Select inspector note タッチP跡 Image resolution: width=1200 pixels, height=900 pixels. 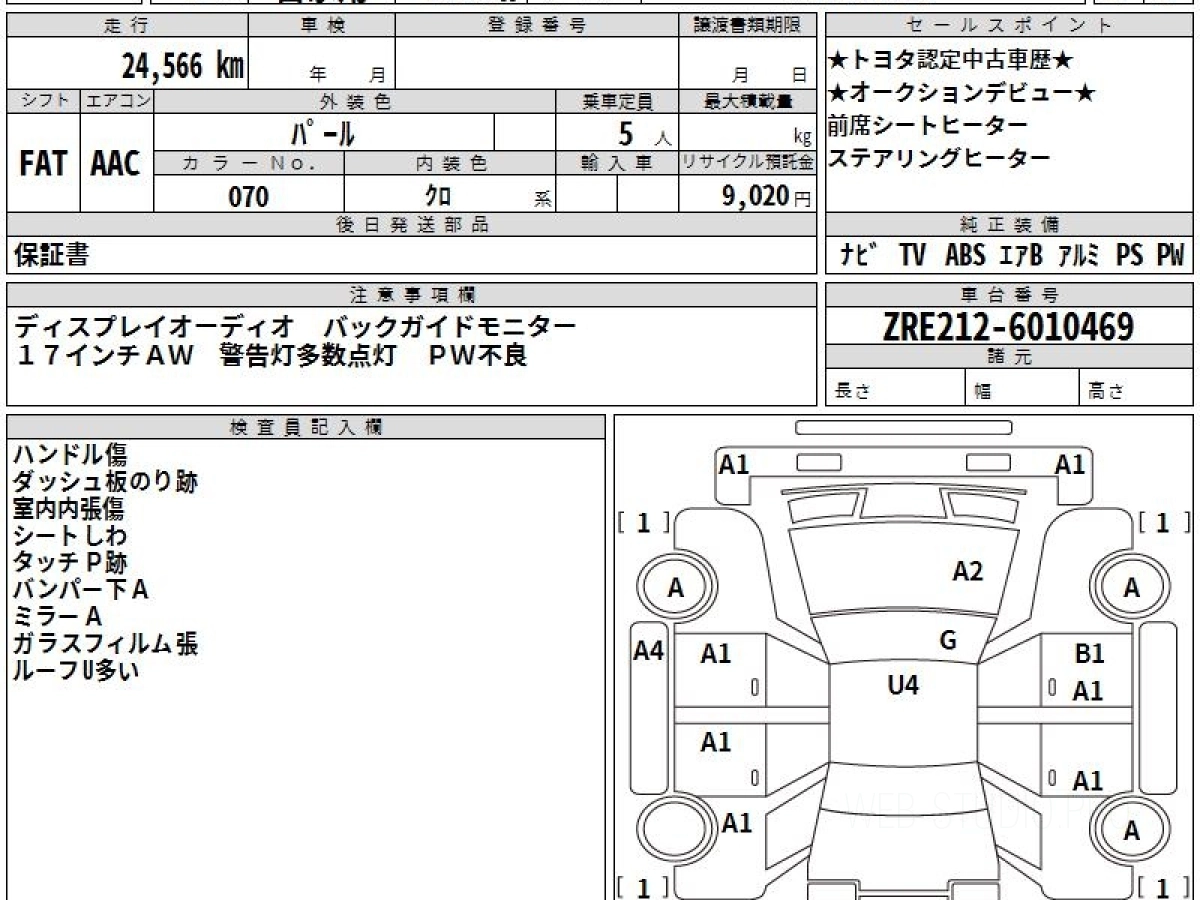(x=70, y=563)
